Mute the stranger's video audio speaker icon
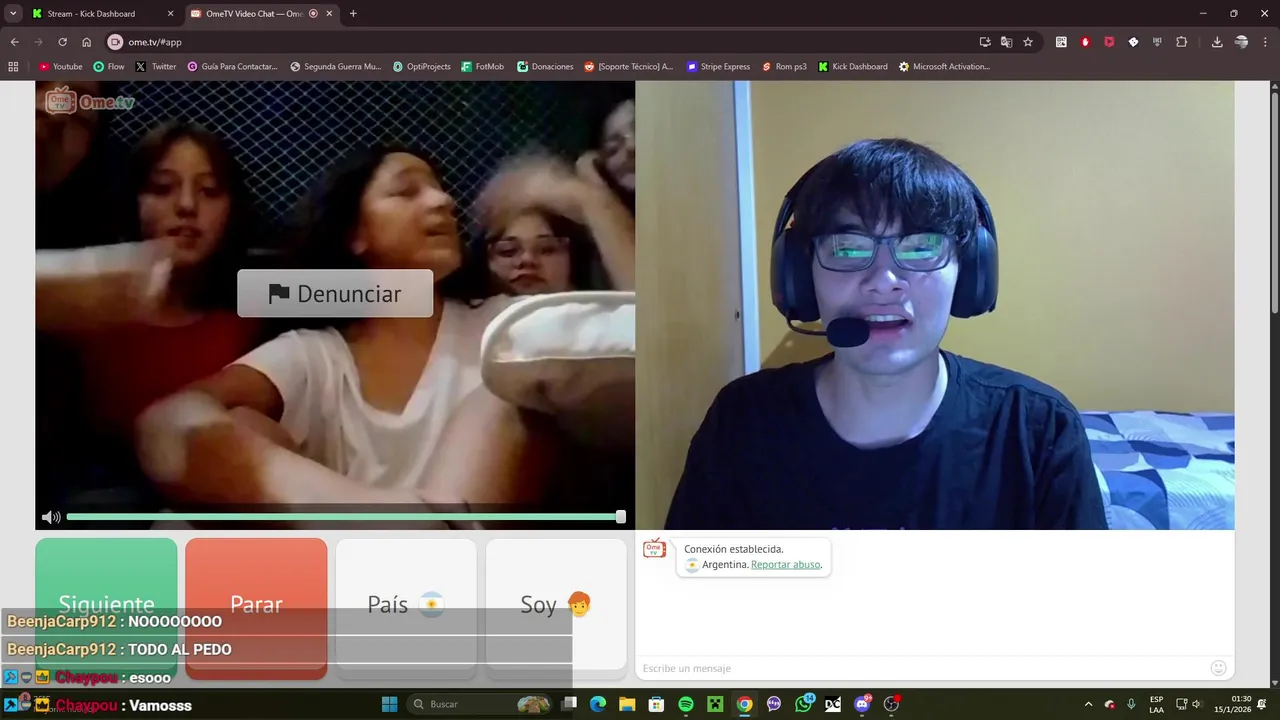This screenshot has height=720, width=1280. (51, 517)
